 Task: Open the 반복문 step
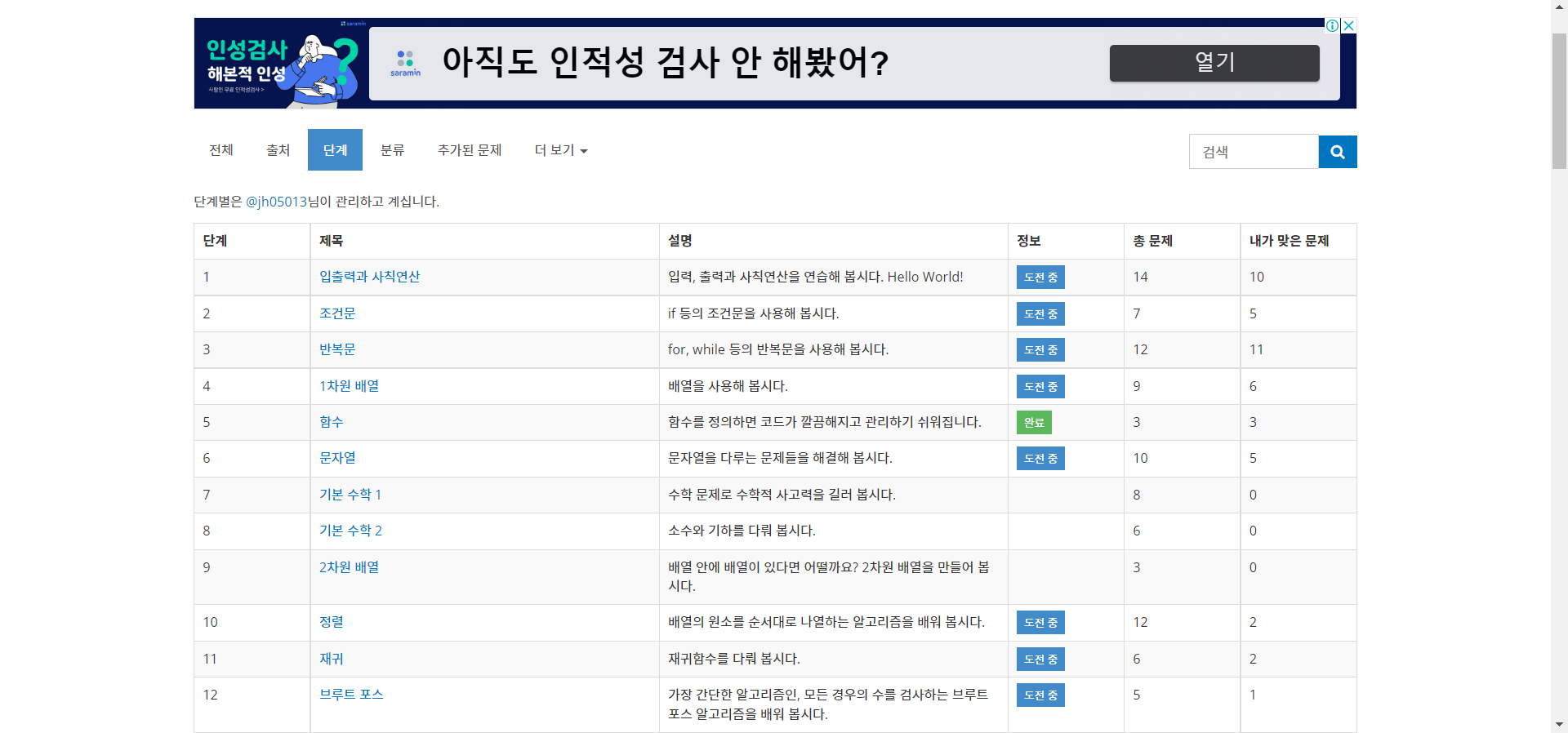tap(337, 349)
